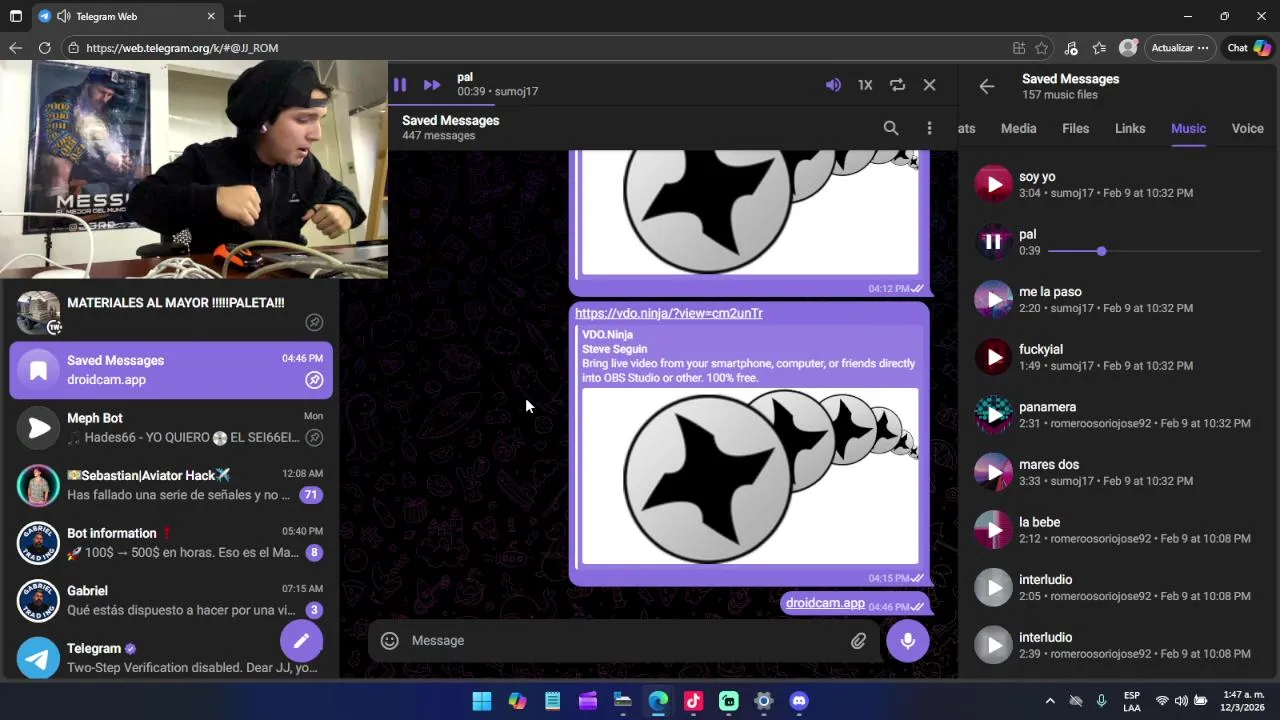Go back in browser history
The height and width of the screenshot is (720, 1280).
pyautogui.click(x=15, y=47)
